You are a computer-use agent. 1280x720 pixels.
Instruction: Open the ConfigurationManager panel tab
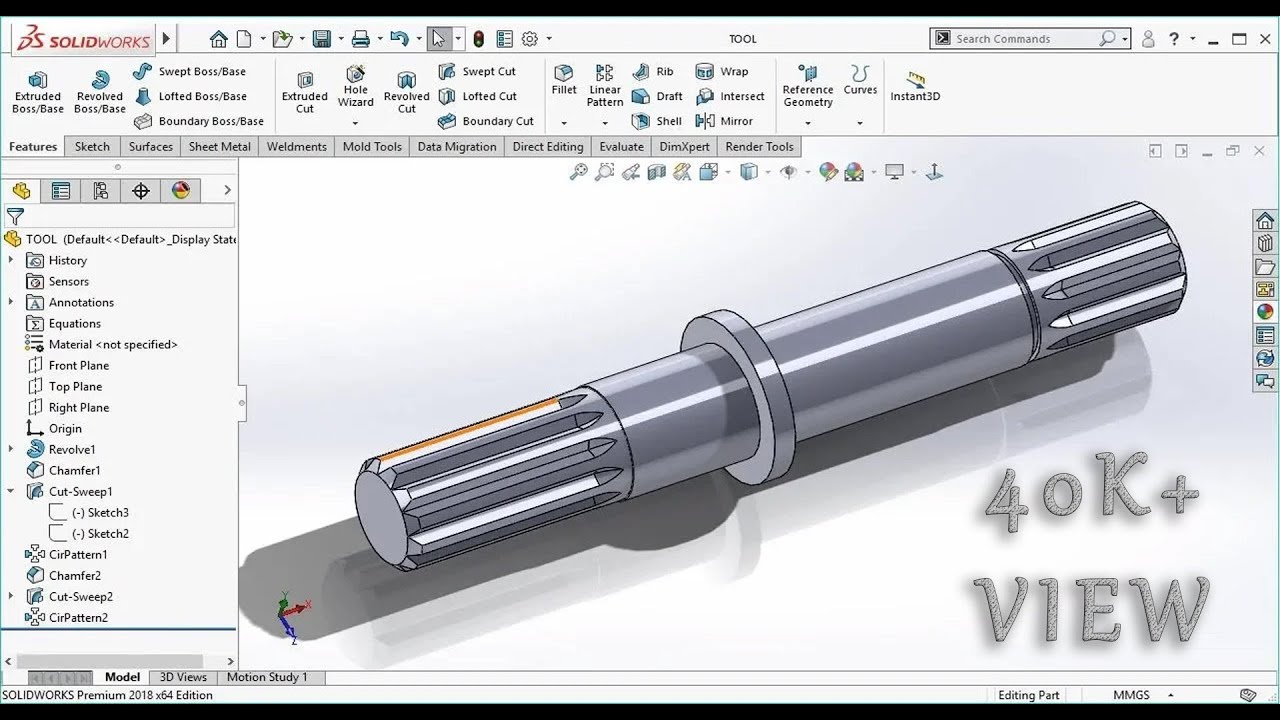click(x=101, y=191)
